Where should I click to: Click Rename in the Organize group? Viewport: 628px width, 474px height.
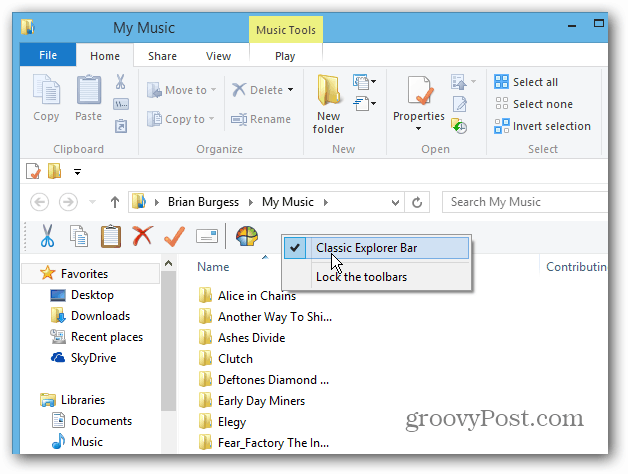point(261,119)
